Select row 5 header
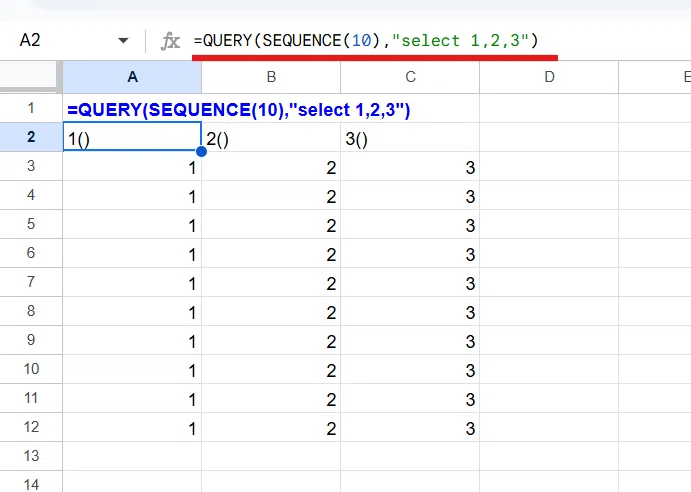Viewport: 691px width, 492px height. coord(31,224)
